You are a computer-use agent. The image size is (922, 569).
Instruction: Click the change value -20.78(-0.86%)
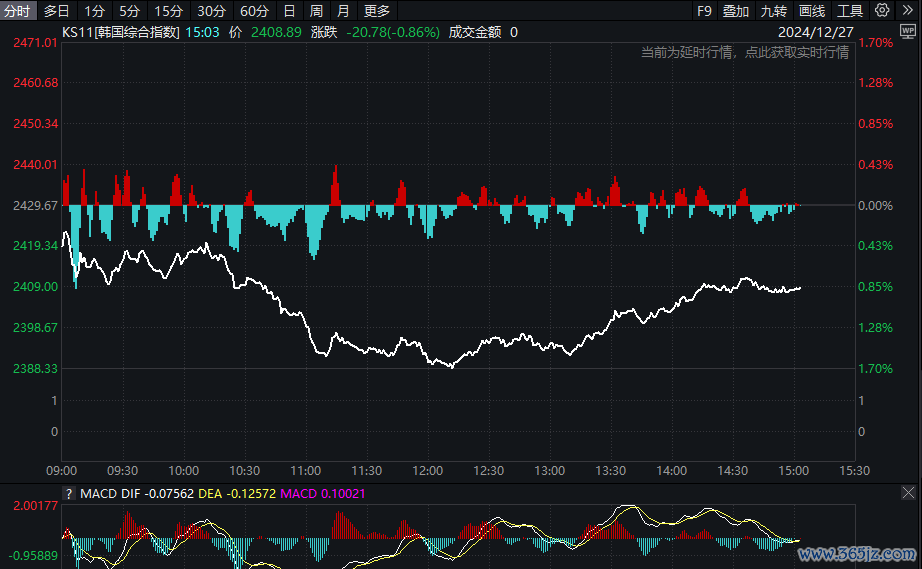[393, 32]
